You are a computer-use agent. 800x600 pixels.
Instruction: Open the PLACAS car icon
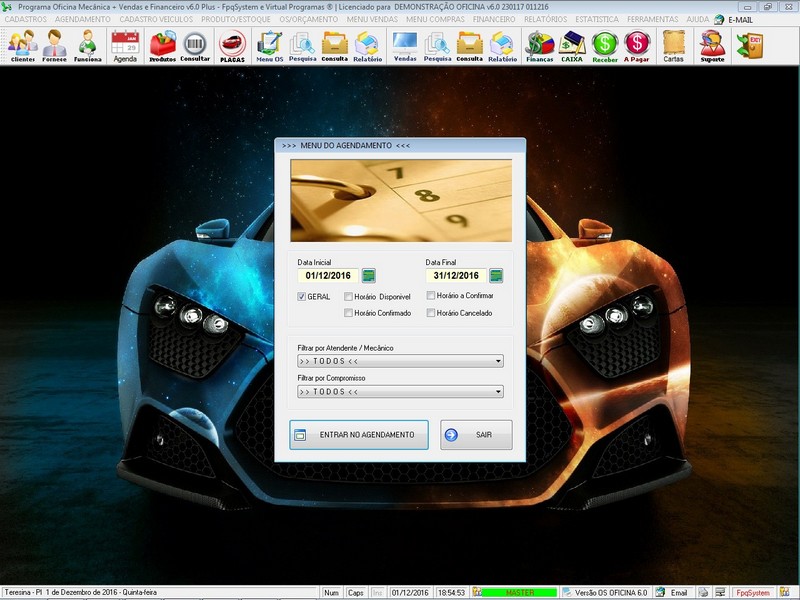tap(232, 46)
